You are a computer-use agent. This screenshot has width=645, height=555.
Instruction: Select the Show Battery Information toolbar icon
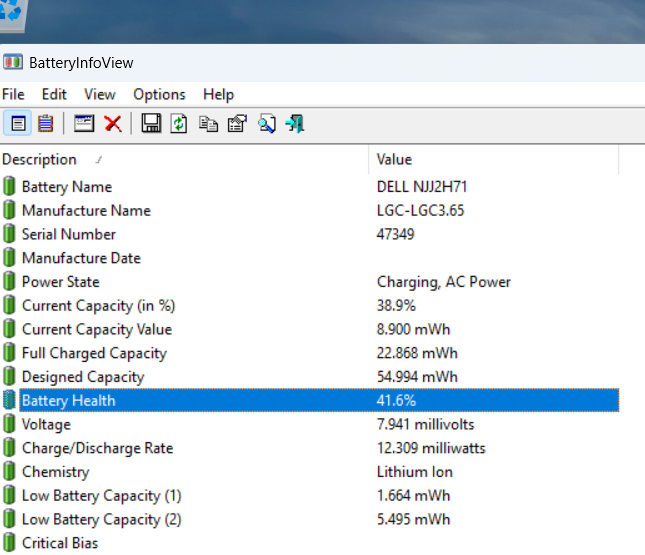coord(18,123)
